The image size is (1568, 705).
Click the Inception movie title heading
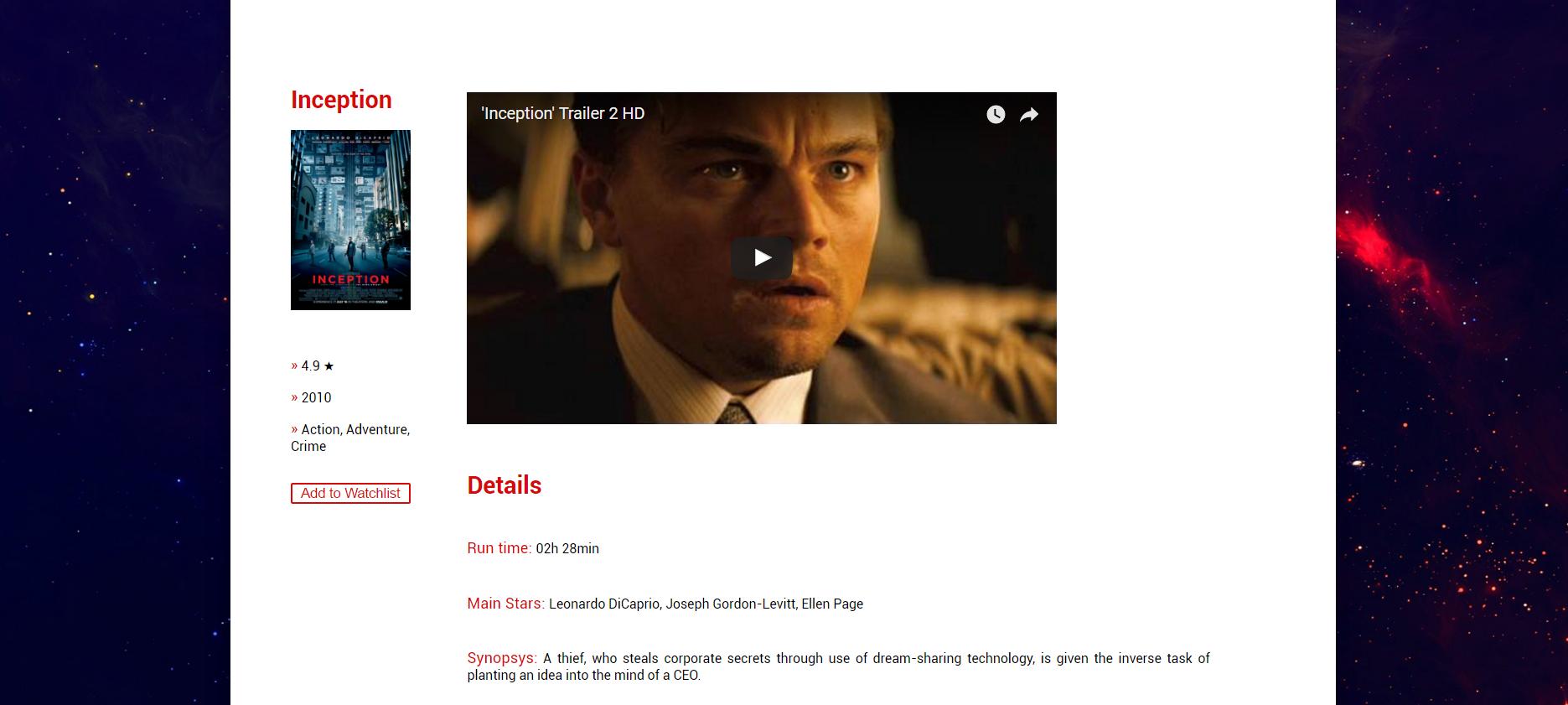coord(341,100)
